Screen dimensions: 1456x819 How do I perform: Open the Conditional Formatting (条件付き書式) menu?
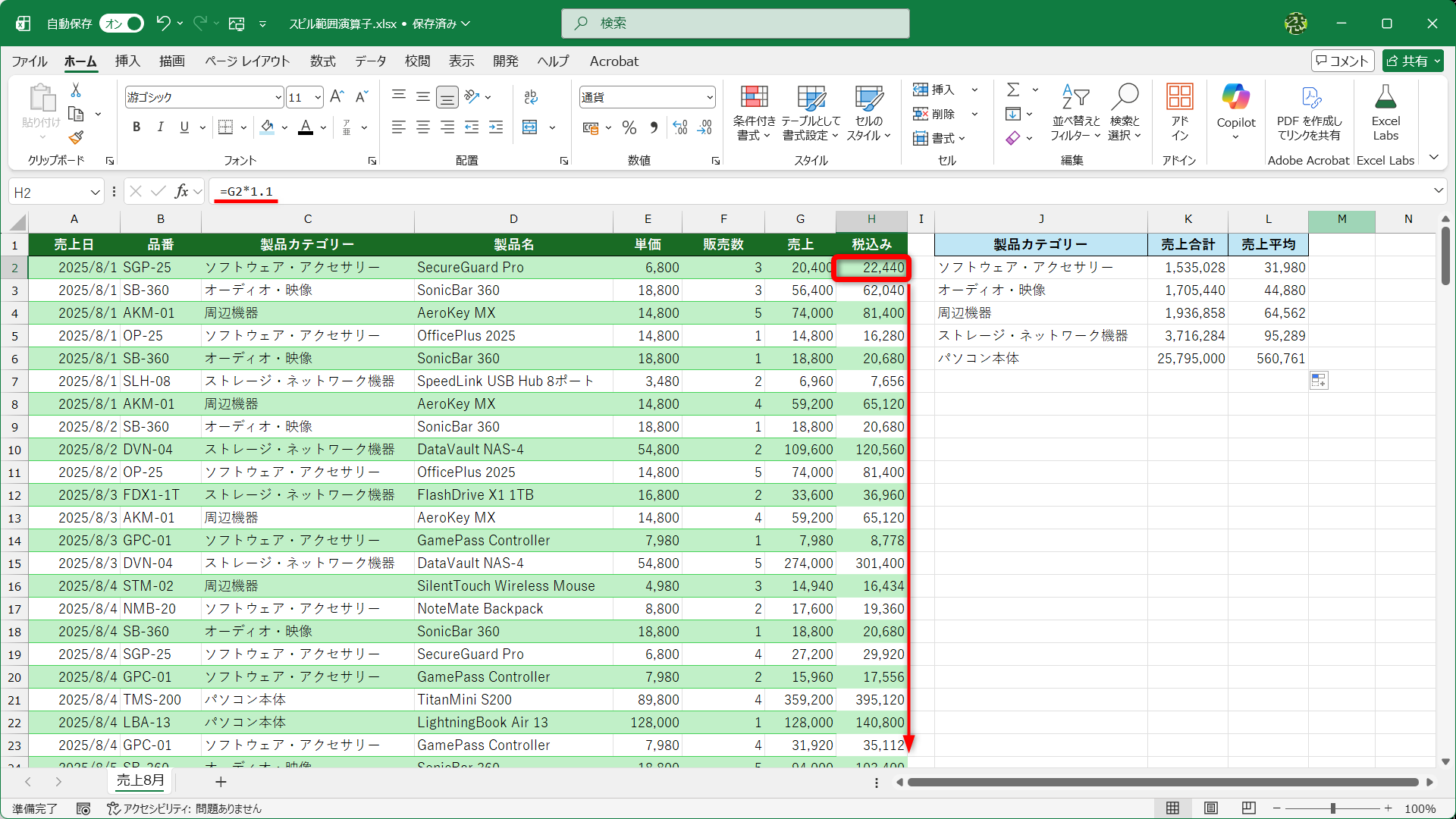753,112
